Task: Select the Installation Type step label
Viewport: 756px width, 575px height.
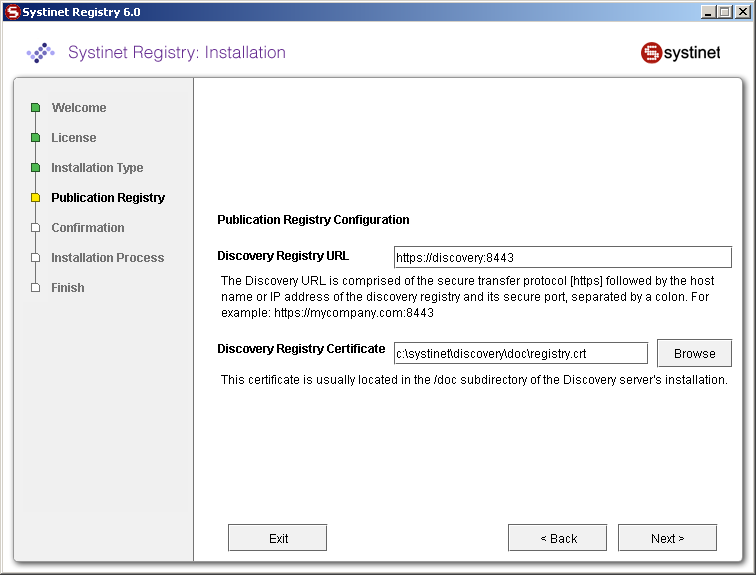Action: click(97, 168)
